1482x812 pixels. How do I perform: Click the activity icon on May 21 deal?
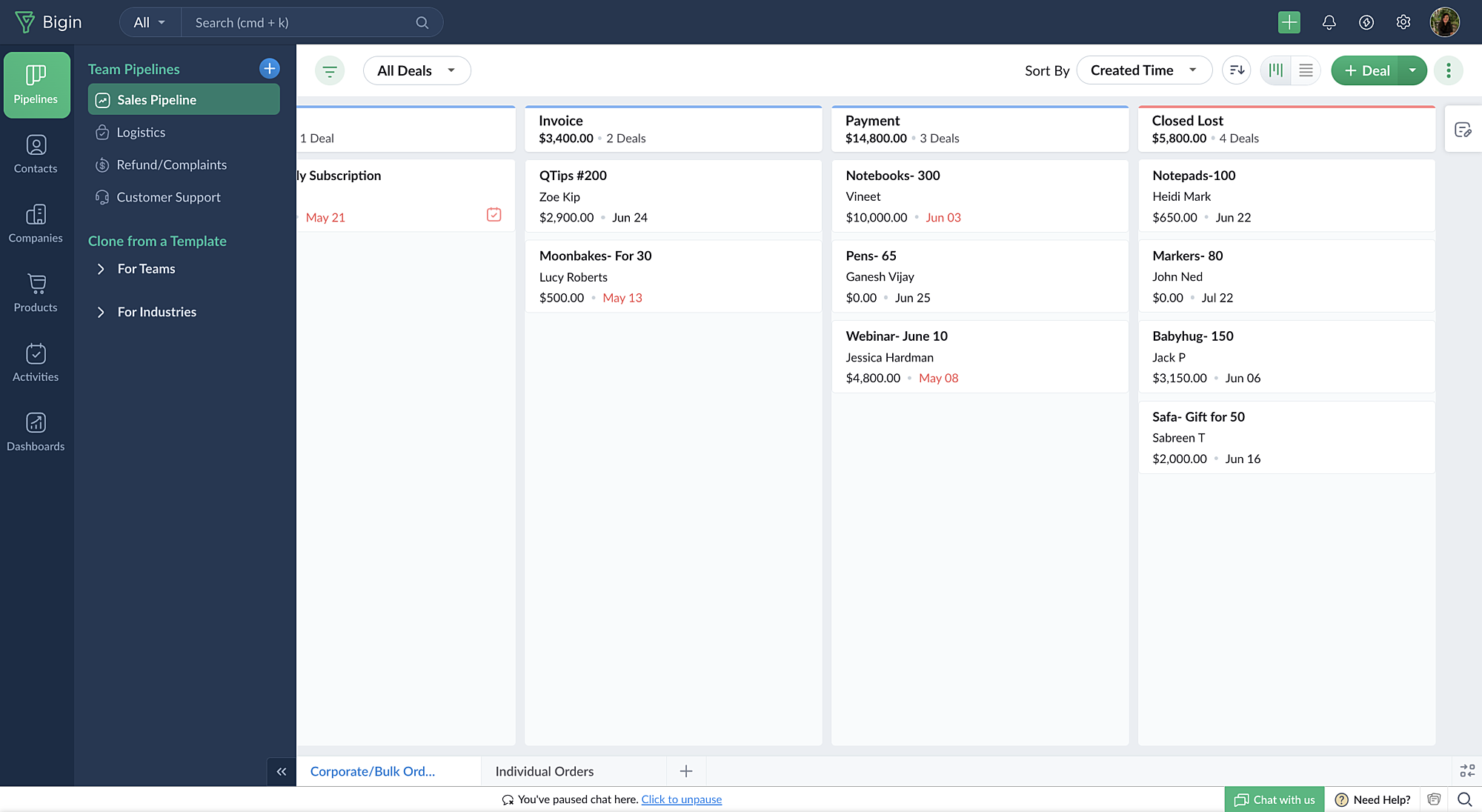point(494,215)
